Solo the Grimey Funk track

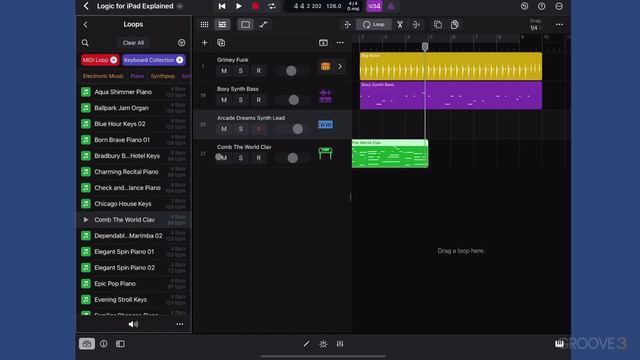pyautogui.click(x=241, y=71)
